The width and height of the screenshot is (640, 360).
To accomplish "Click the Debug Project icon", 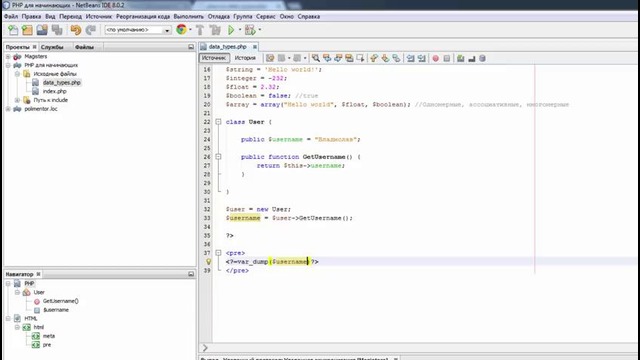I will tap(250, 30).
